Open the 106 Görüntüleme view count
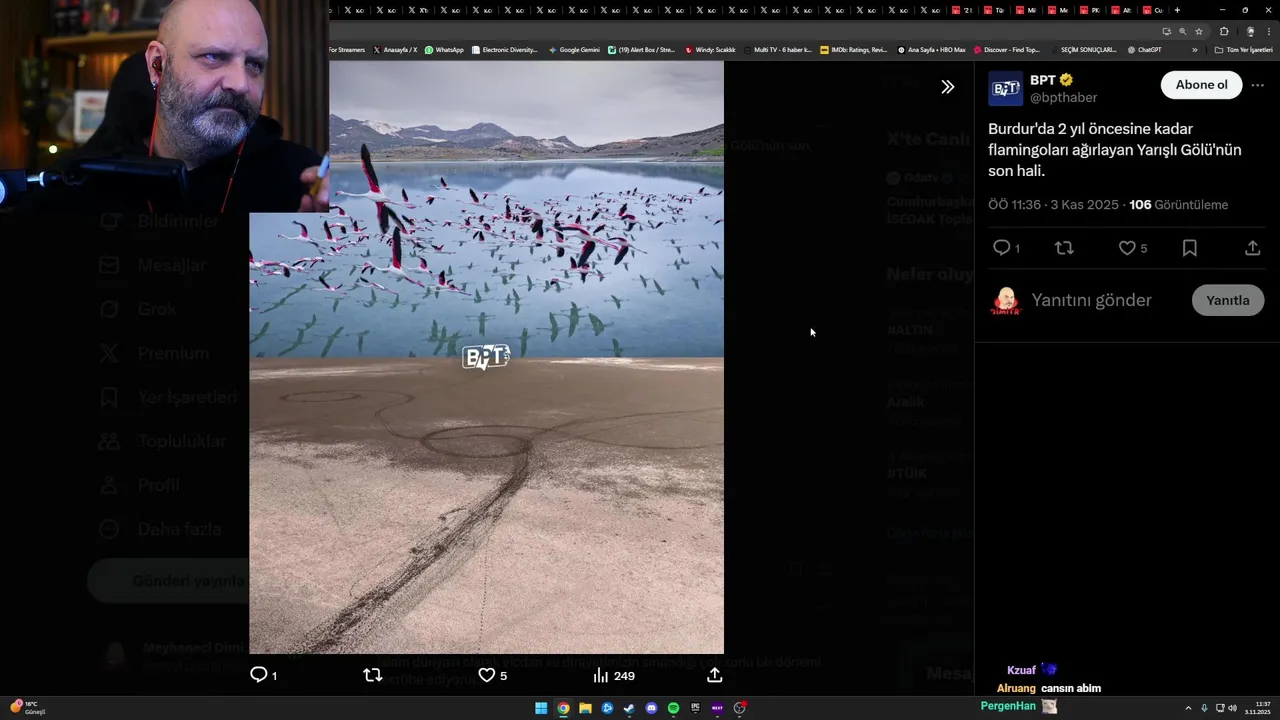The image size is (1280, 720). pos(1178,205)
